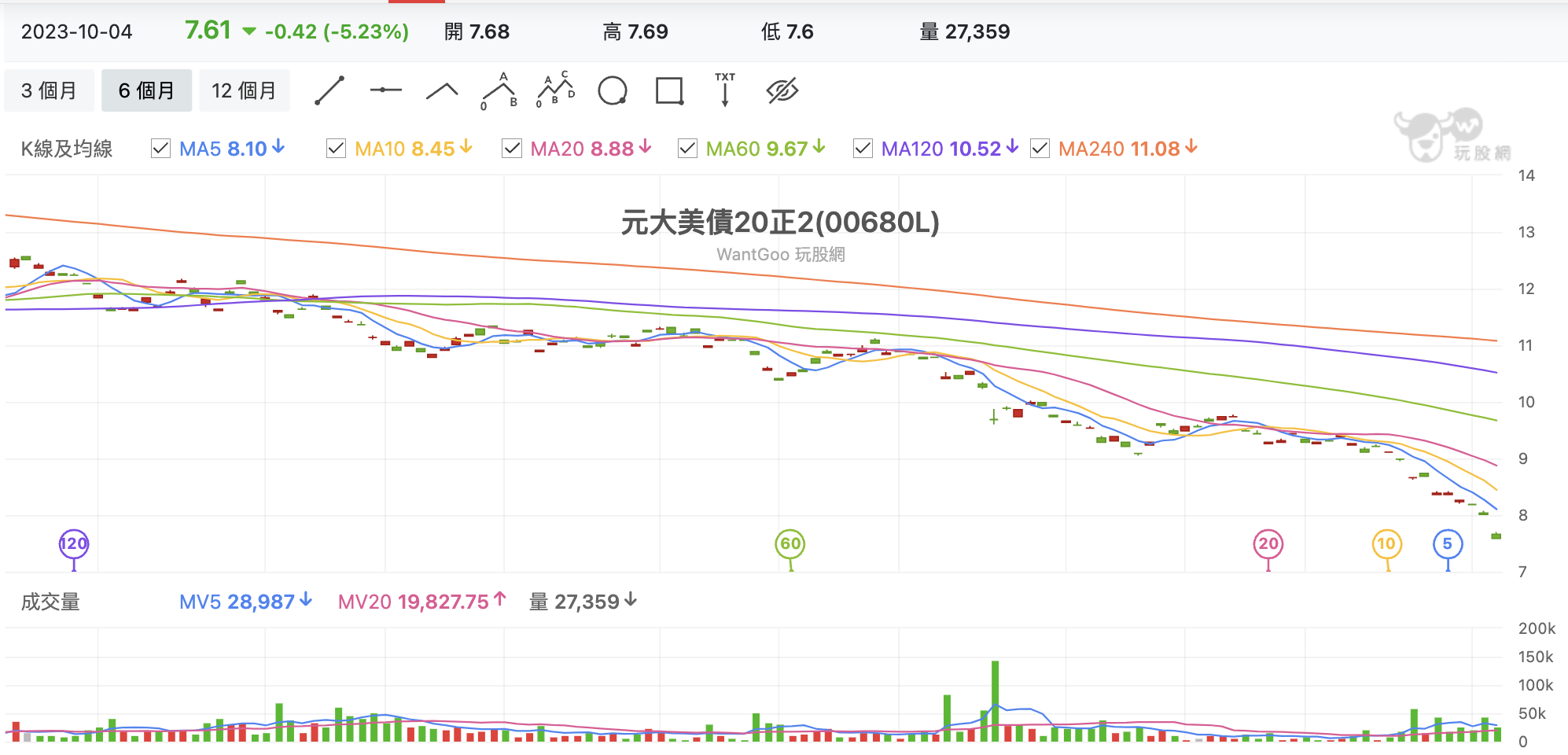
Task: Click the 量 27,359 label in volume panel
Action: coord(583,602)
